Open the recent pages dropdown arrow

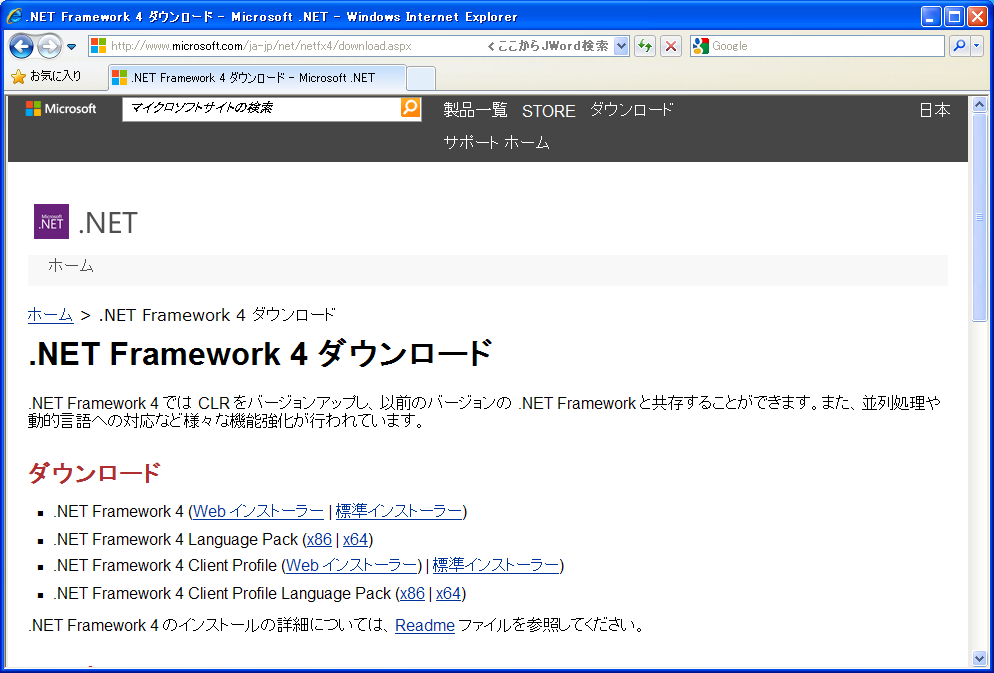(72, 46)
